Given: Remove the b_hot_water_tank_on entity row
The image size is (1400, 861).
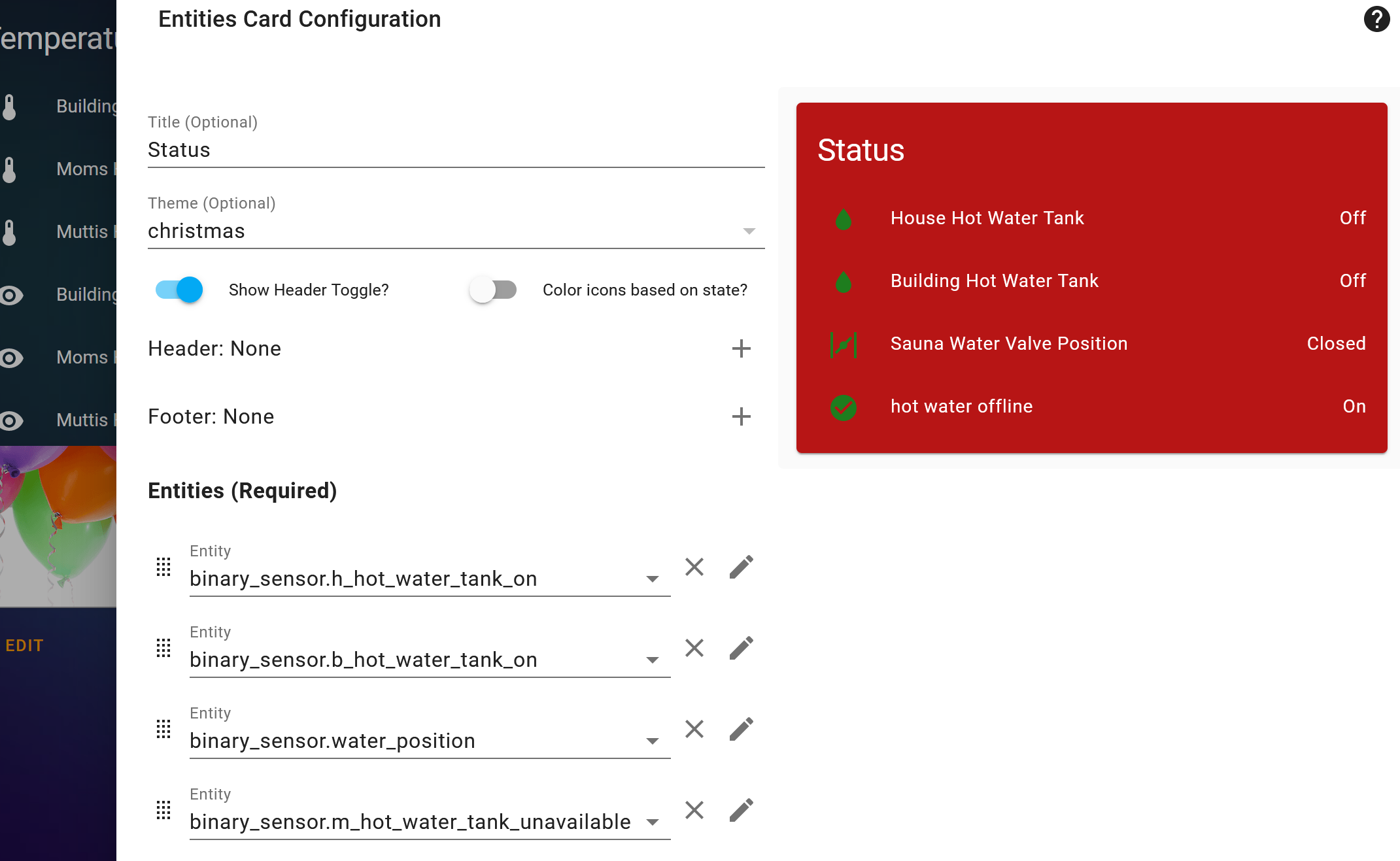Looking at the screenshot, I should tap(694, 648).
